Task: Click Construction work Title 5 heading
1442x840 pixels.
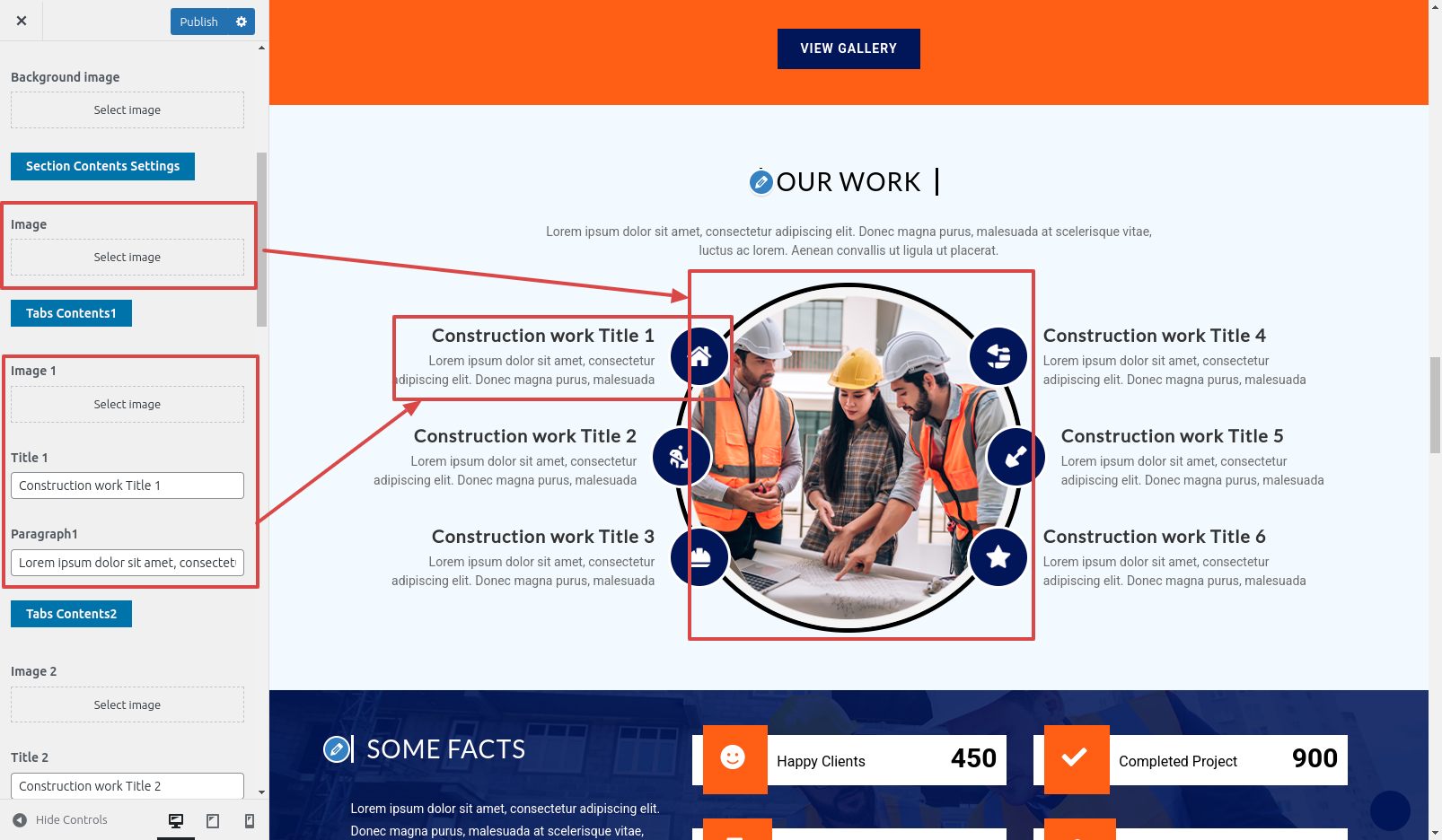Action: coord(1173,436)
